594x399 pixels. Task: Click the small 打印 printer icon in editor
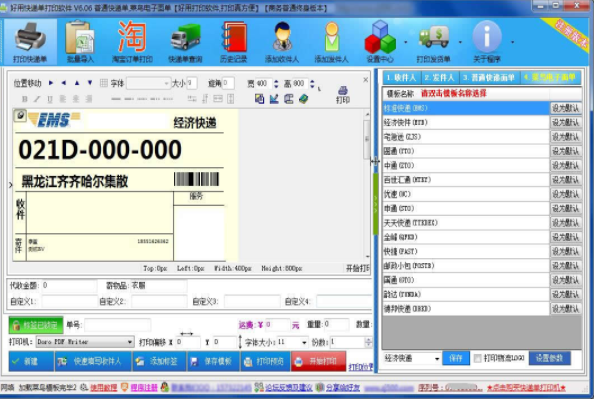pos(343,94)
